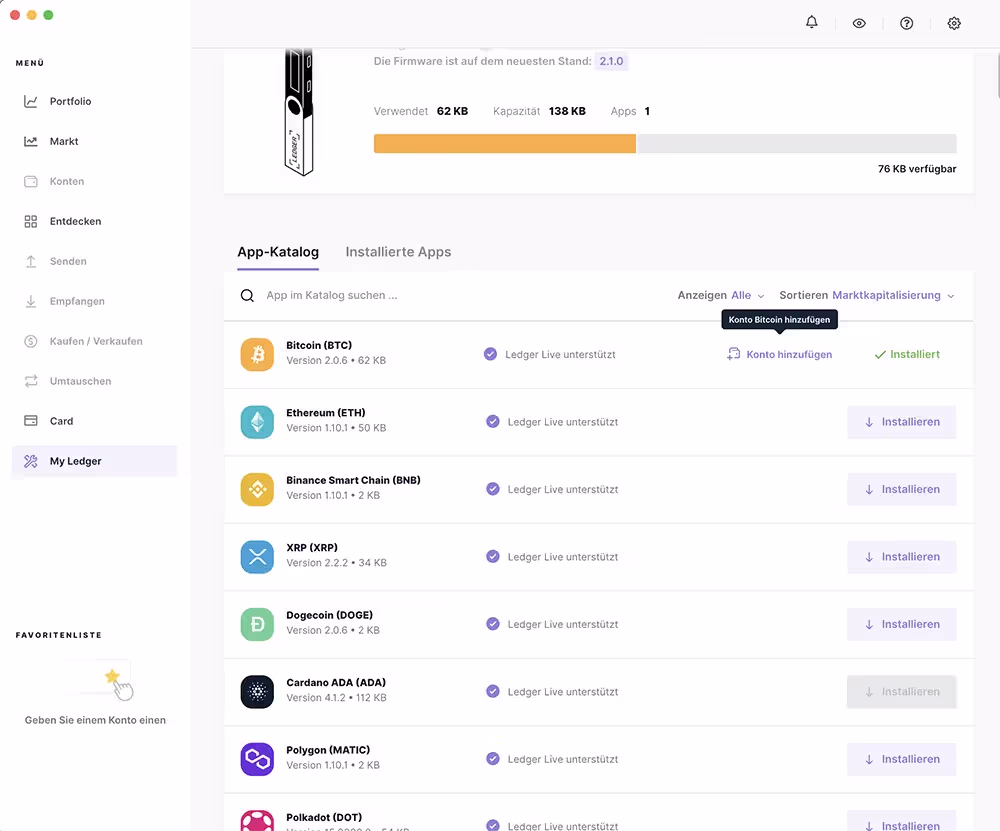Click the orange storage usage bar
Viewport: 1000px width, 831px height.
[x=504, y=143]
